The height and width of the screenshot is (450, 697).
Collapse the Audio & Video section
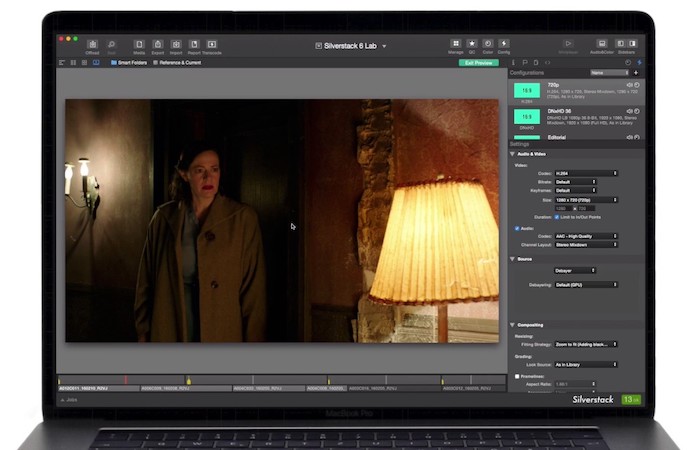point(513,154)
